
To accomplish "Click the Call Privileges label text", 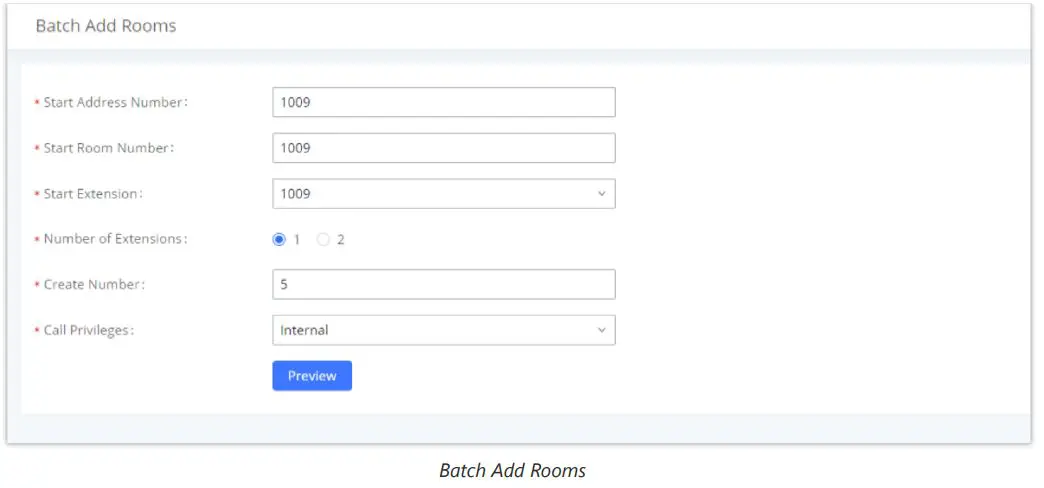I will (x=88, y=330).
